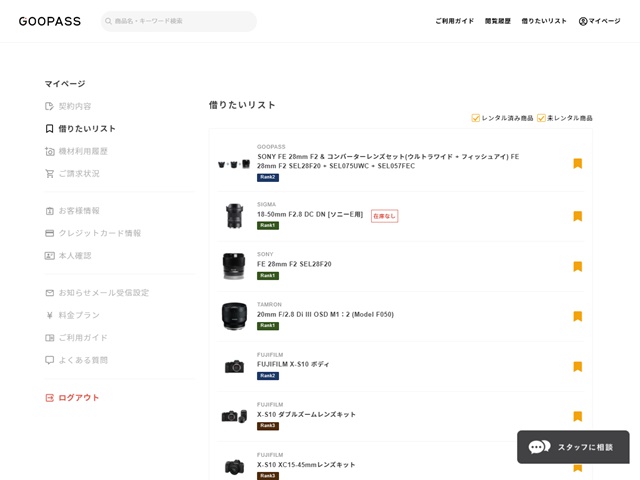Open 本人確認 in sidebar

pos(75,256)
